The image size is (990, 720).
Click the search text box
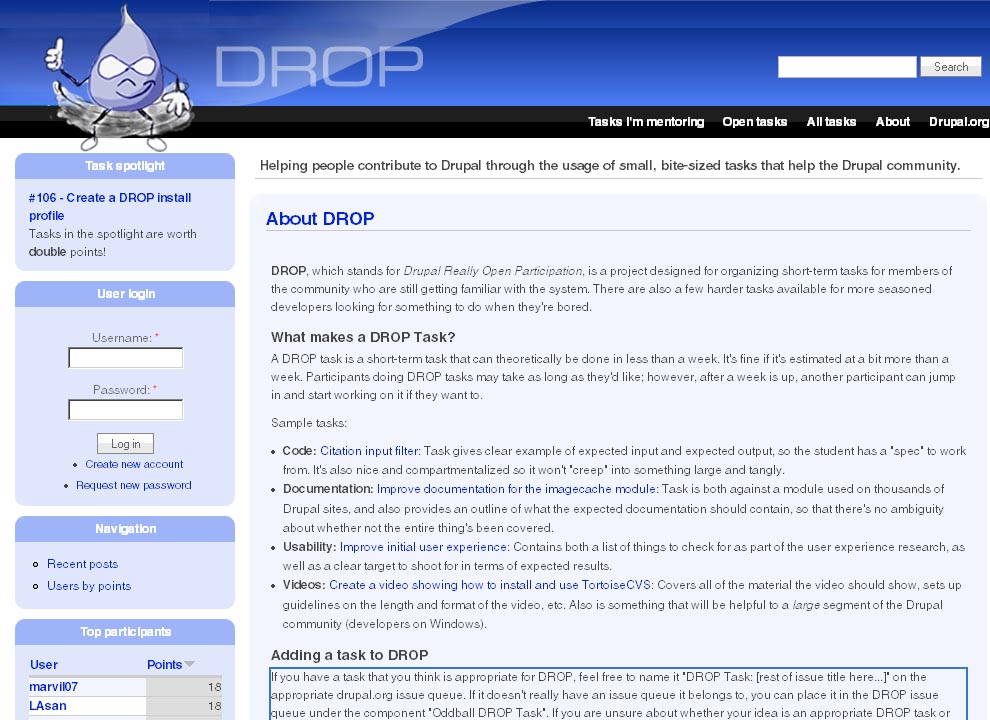pyautogui.click(x=846, y=66)
